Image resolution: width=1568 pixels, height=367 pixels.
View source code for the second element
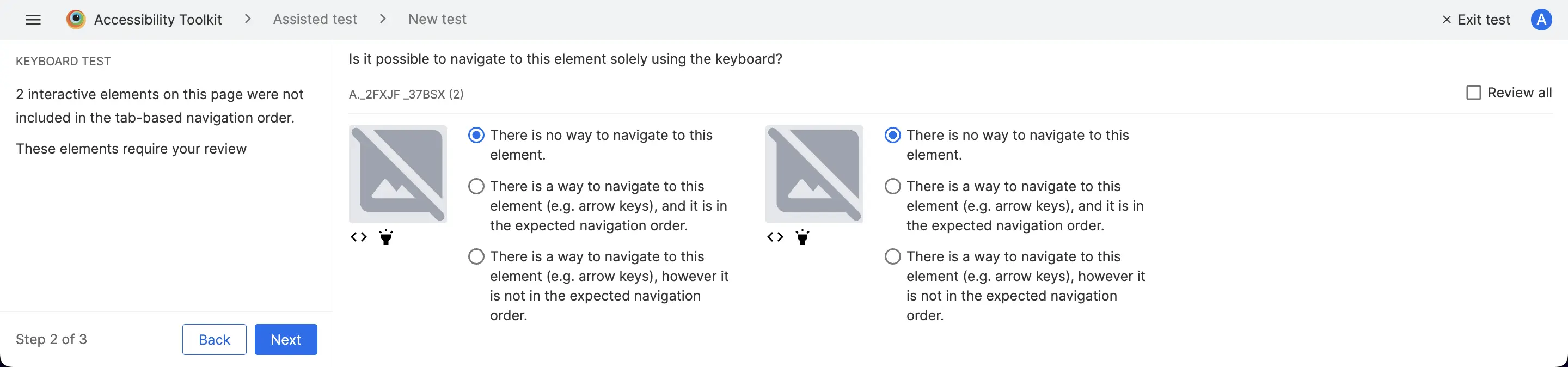tap(775, 237)
